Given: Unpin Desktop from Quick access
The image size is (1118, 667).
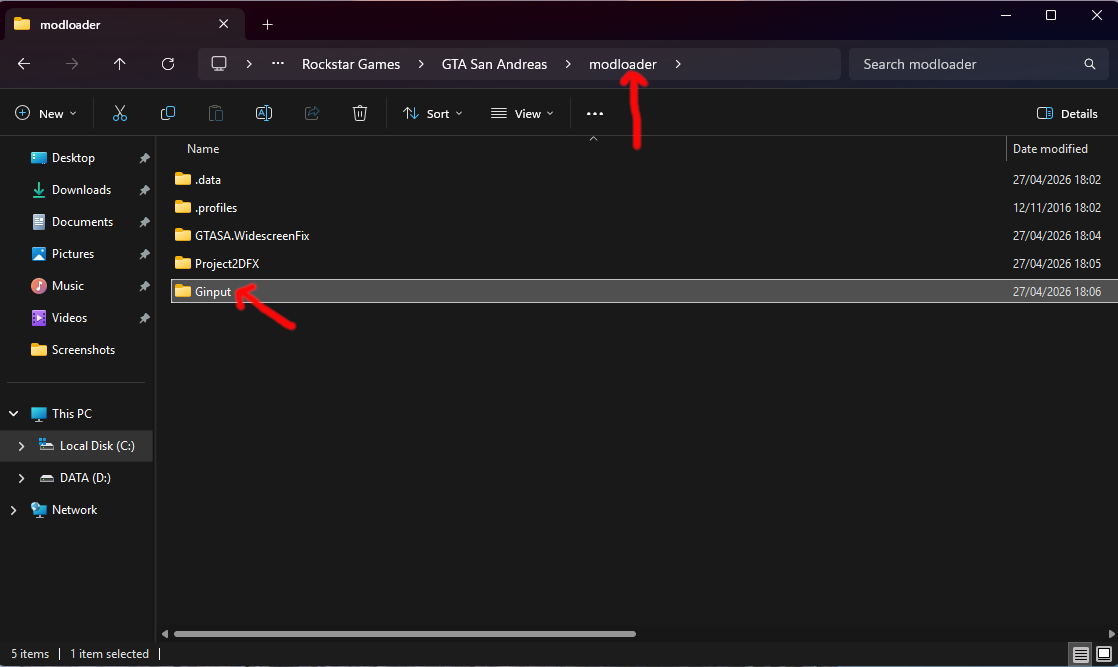Looking at the screenshot, I should 144,158.
